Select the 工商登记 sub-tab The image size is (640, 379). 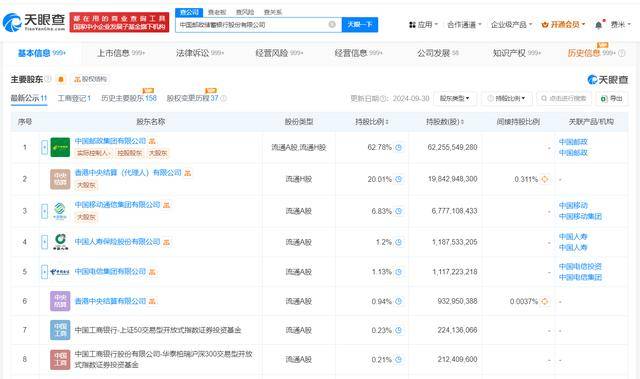(74, 98)
